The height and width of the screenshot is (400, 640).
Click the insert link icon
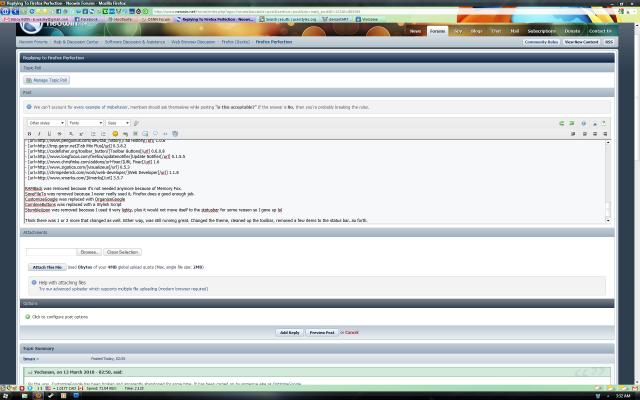point(125,134)
